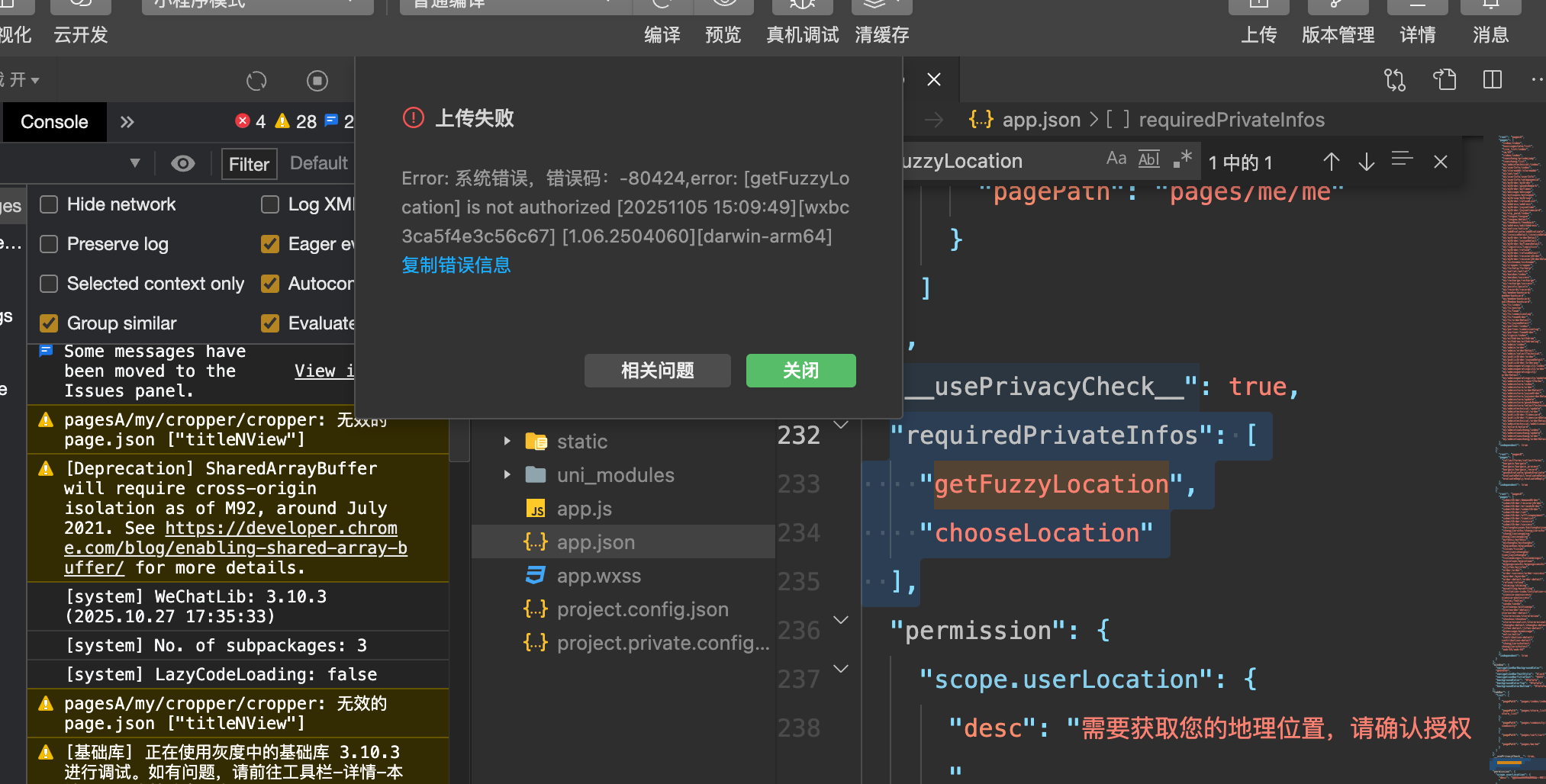This screenshot has height=784, width=1546.
Task: Toggle regex search in find widget
Action: 1183,159
